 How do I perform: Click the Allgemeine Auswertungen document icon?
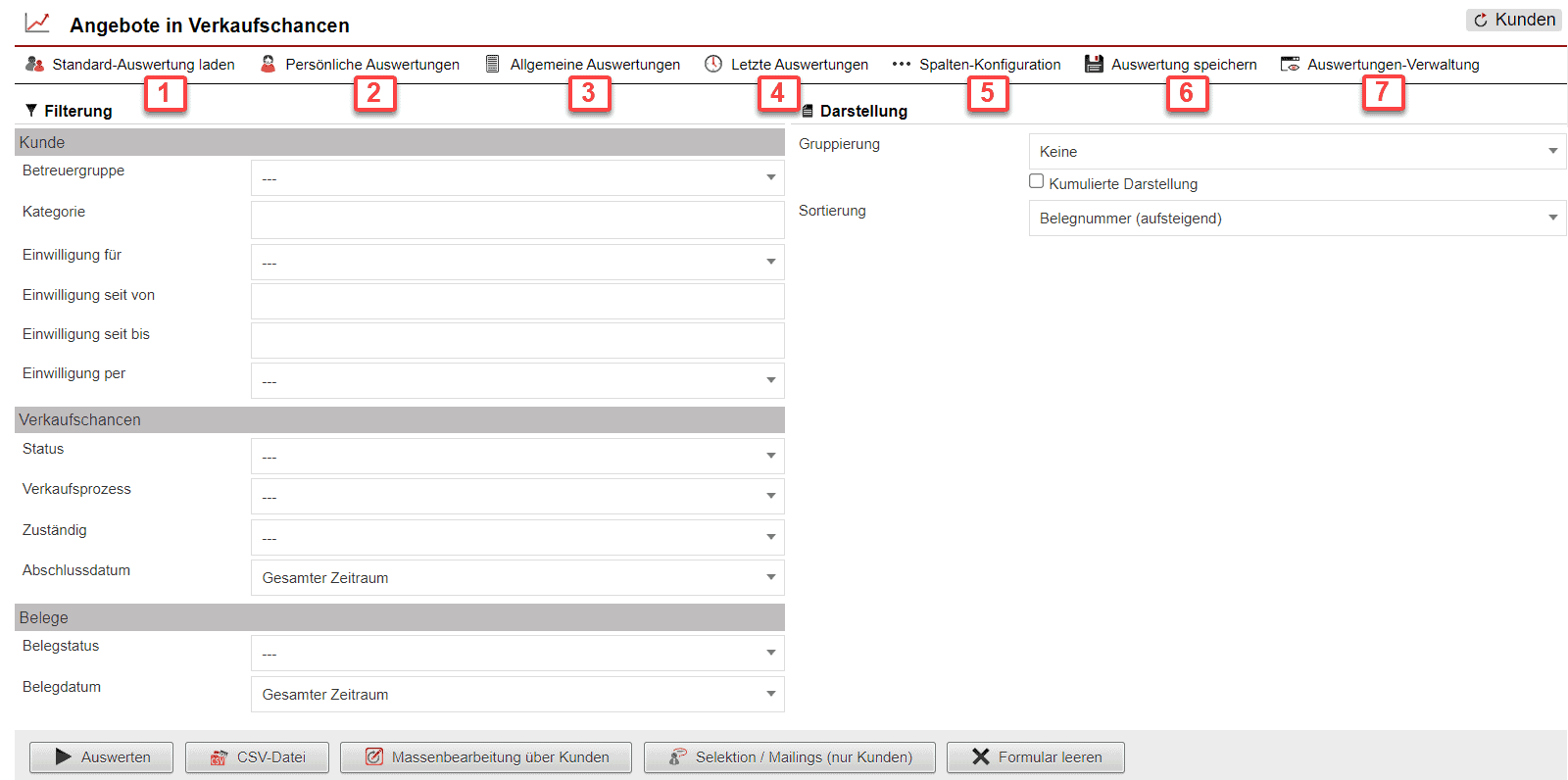click(x=493, y=64)
